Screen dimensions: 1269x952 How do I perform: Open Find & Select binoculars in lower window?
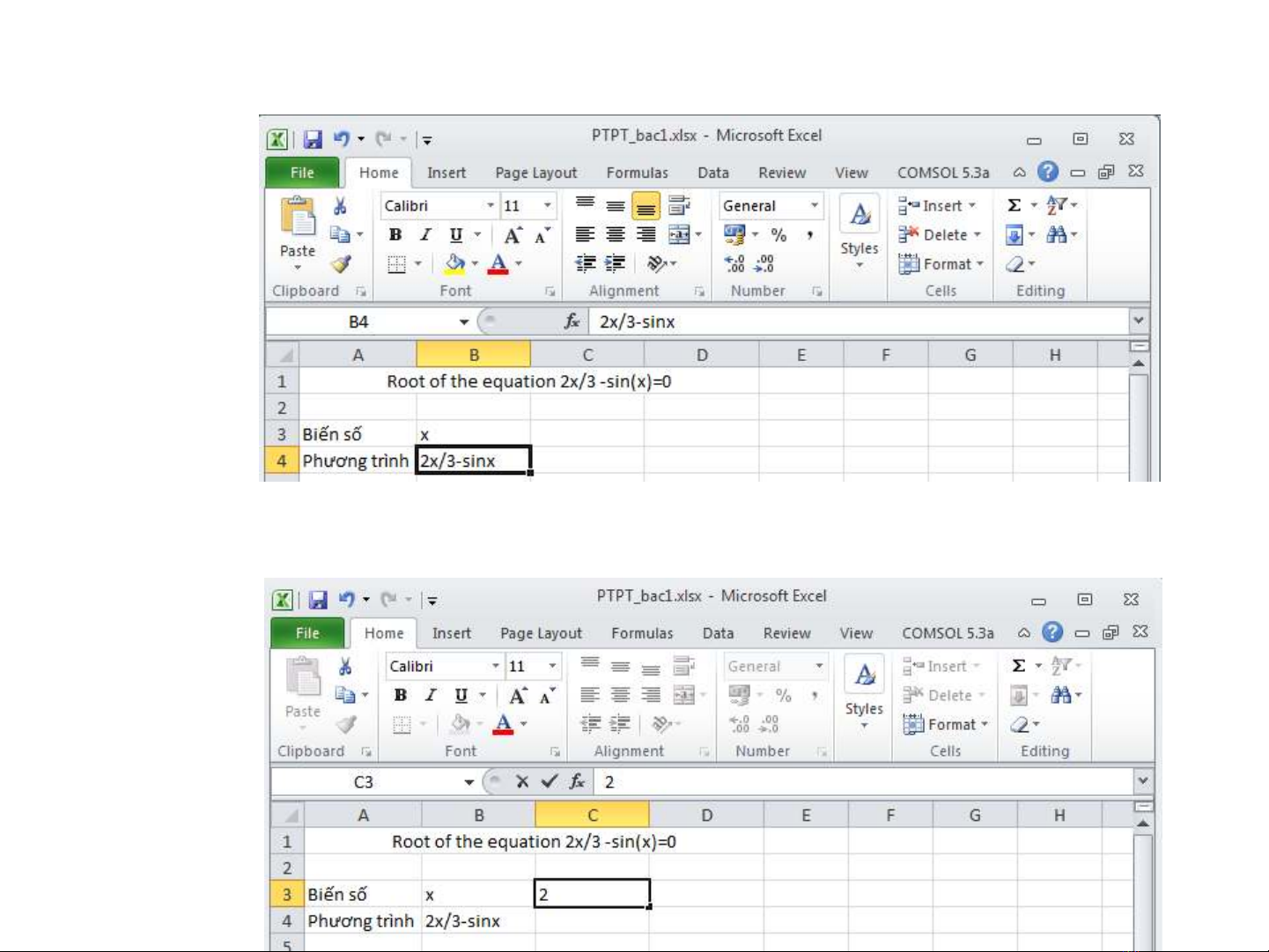[1060, 696]
